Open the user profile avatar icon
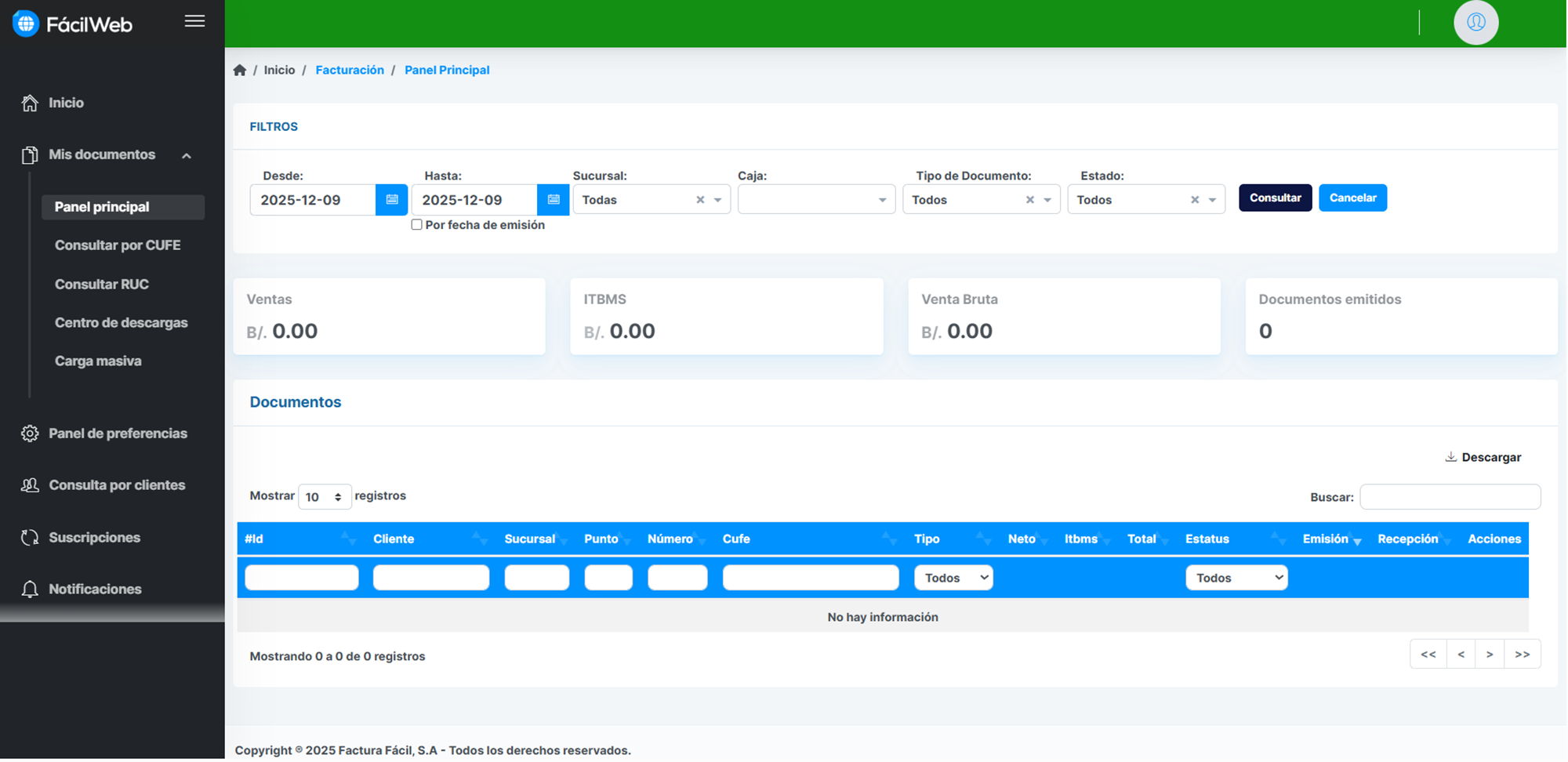This screenshot has height=762, width=1568. click(1475, 23)
